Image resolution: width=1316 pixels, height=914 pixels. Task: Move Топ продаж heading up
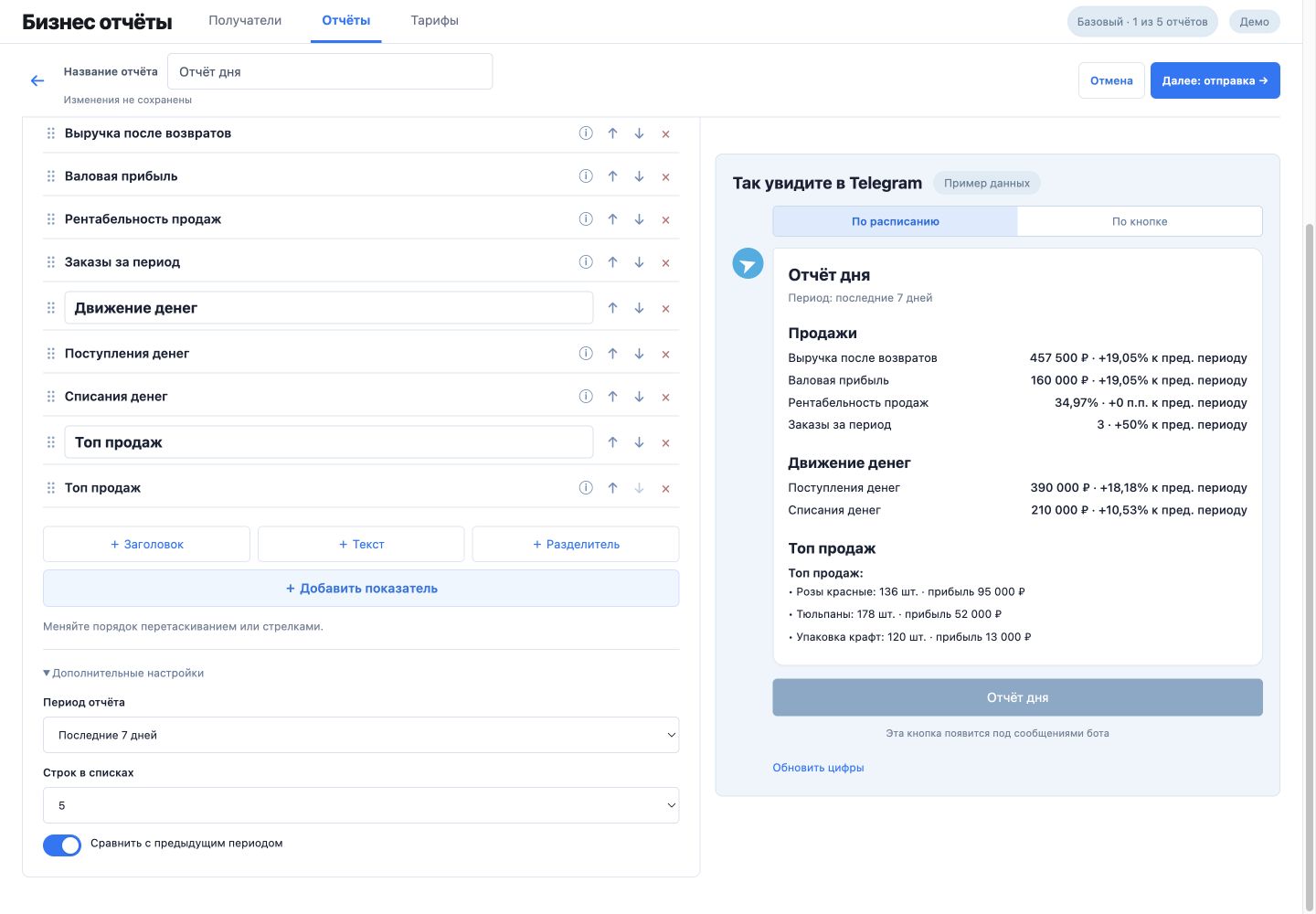coord(612,442)
